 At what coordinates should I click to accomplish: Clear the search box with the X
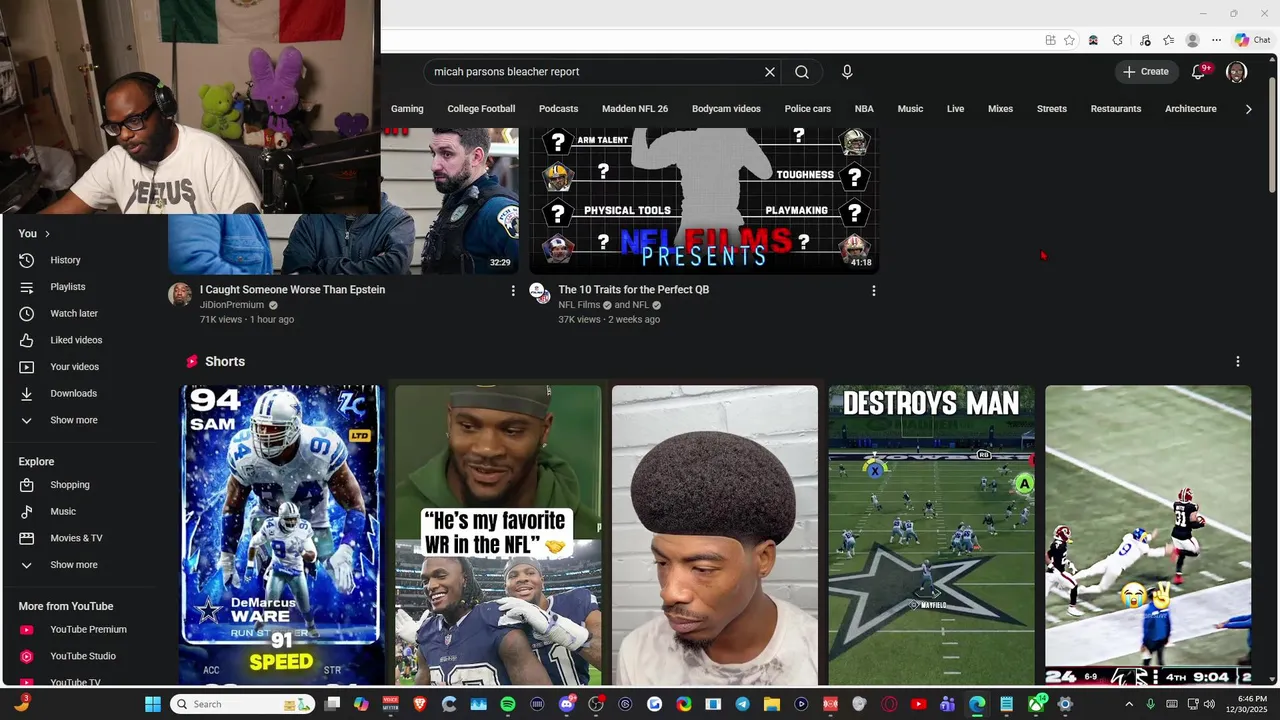(770, 72)
